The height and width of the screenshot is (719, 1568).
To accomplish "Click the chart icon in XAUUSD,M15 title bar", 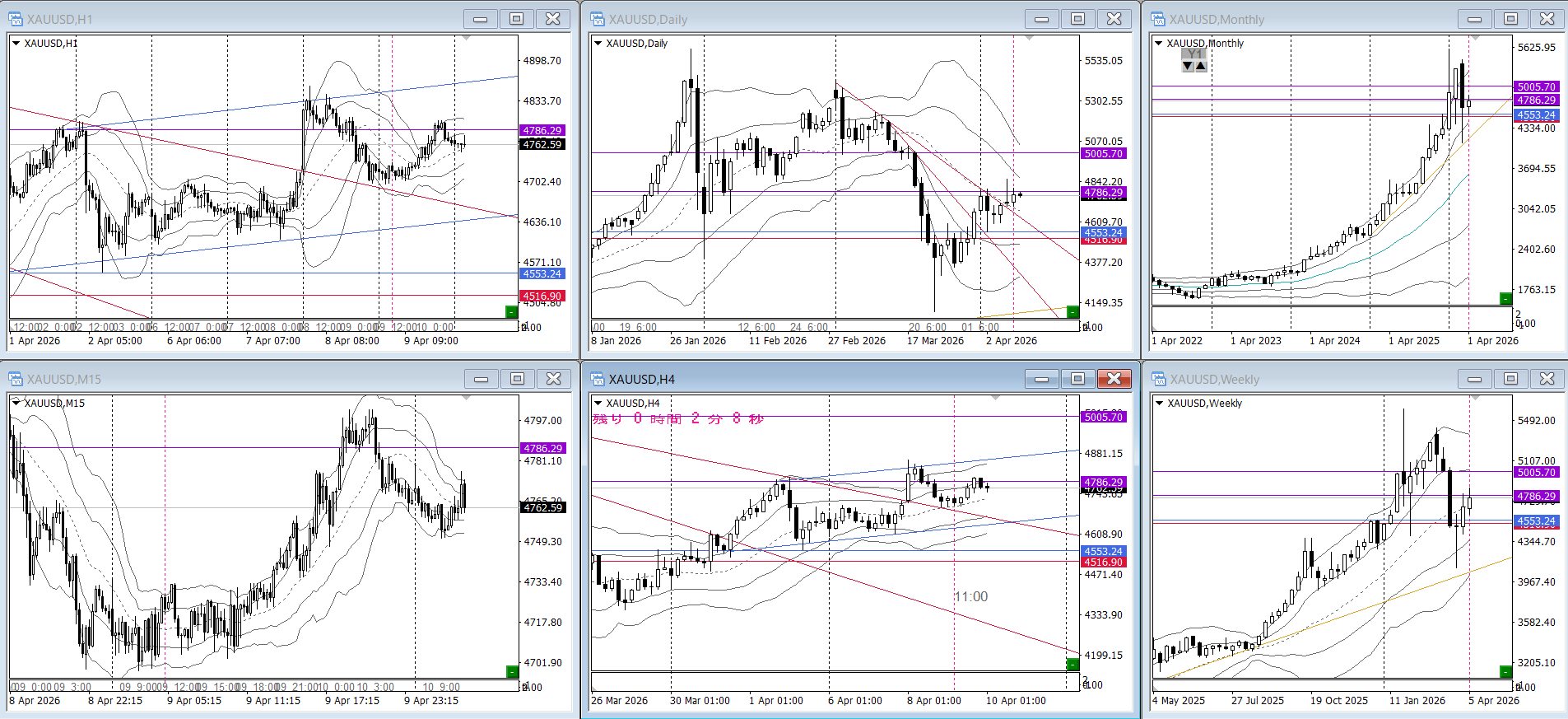I will tap(16, 379).
